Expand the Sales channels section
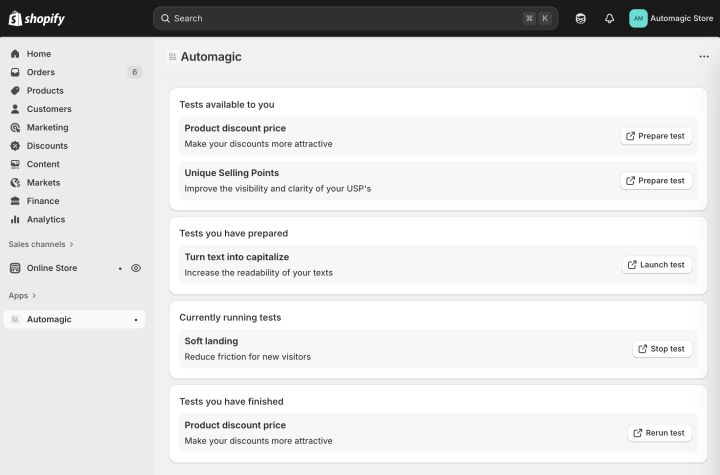Image resolution: width=720 pixels, height=475 pixels. point(41,244)
